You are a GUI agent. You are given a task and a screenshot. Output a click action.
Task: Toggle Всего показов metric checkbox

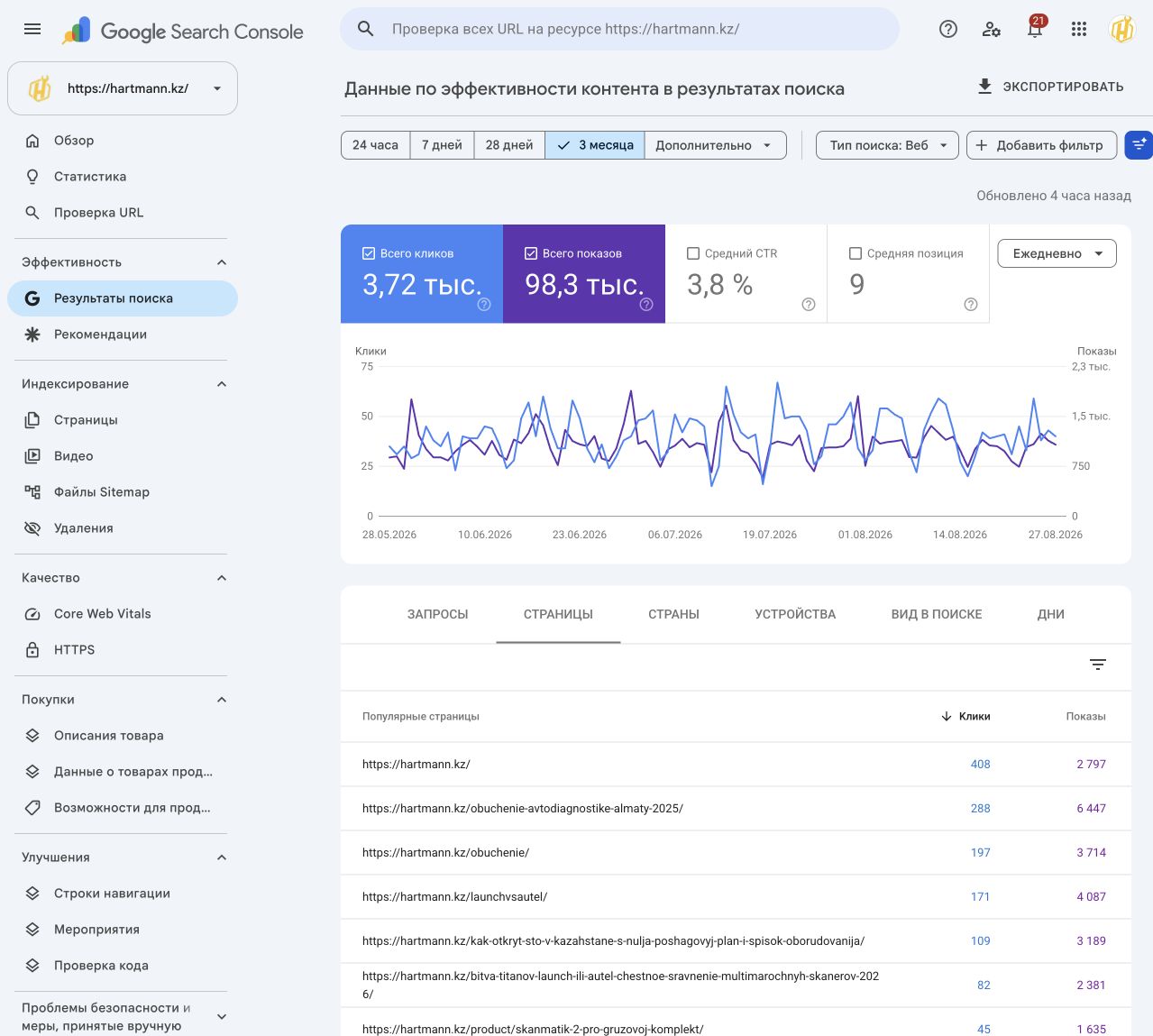click(531, 253)
